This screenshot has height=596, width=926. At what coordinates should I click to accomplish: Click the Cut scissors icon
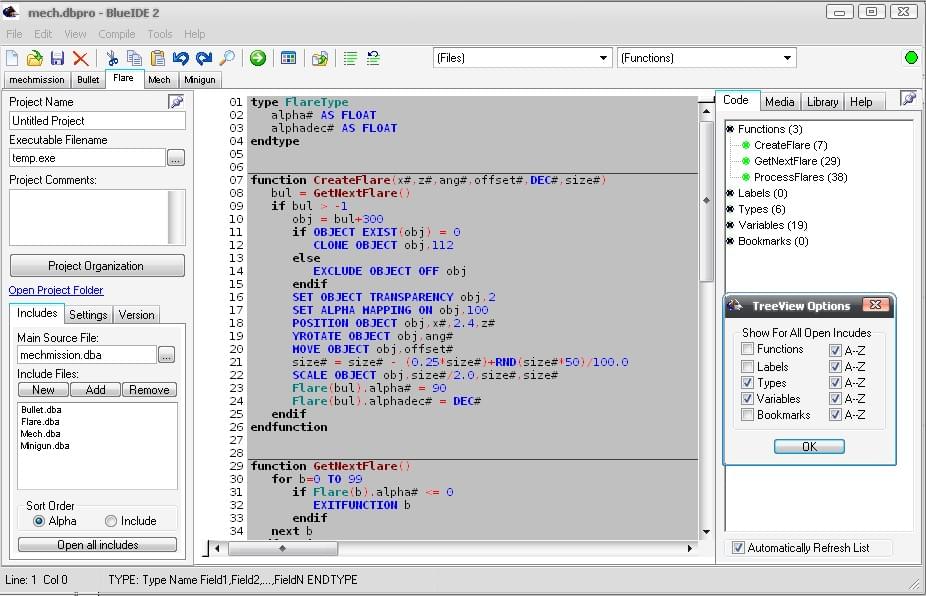[112, 58]
